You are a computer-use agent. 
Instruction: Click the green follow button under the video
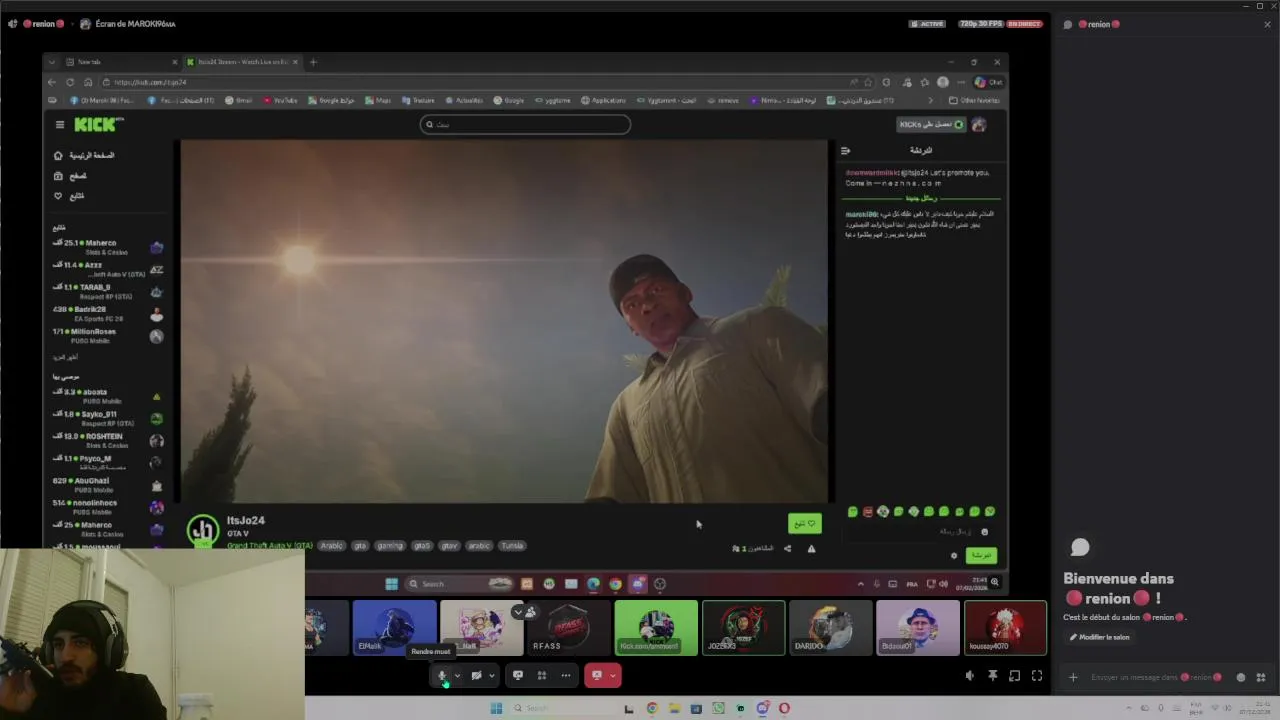tap(805, 523)
